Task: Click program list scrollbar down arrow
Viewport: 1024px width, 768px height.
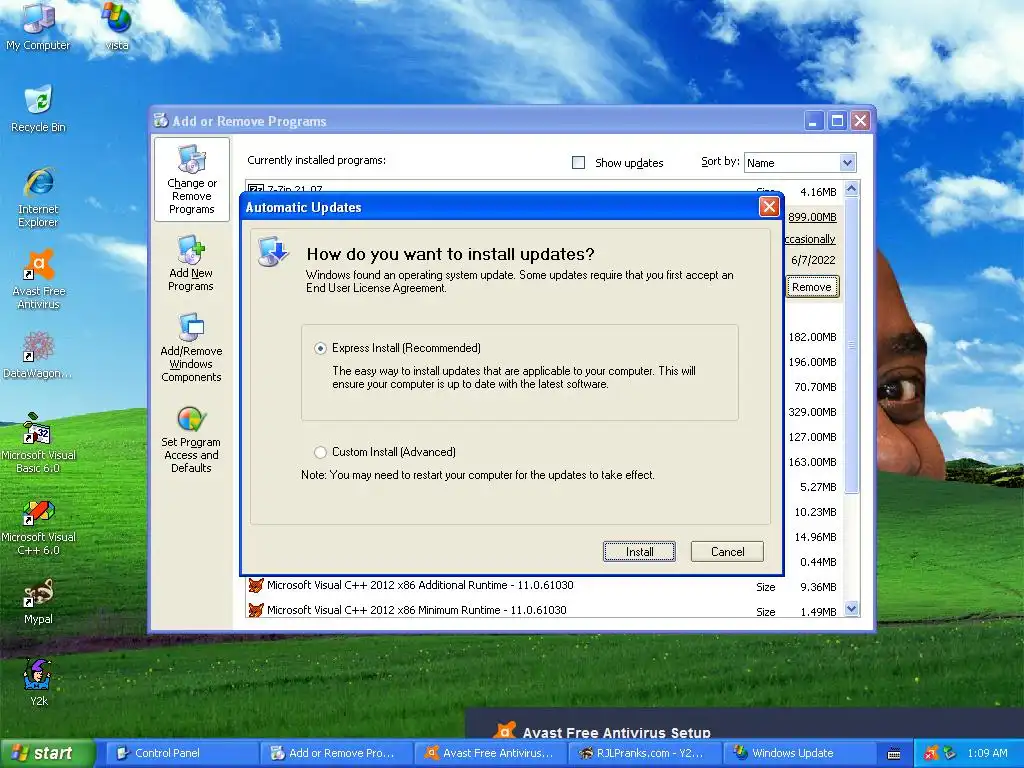Action: [852, 609]
